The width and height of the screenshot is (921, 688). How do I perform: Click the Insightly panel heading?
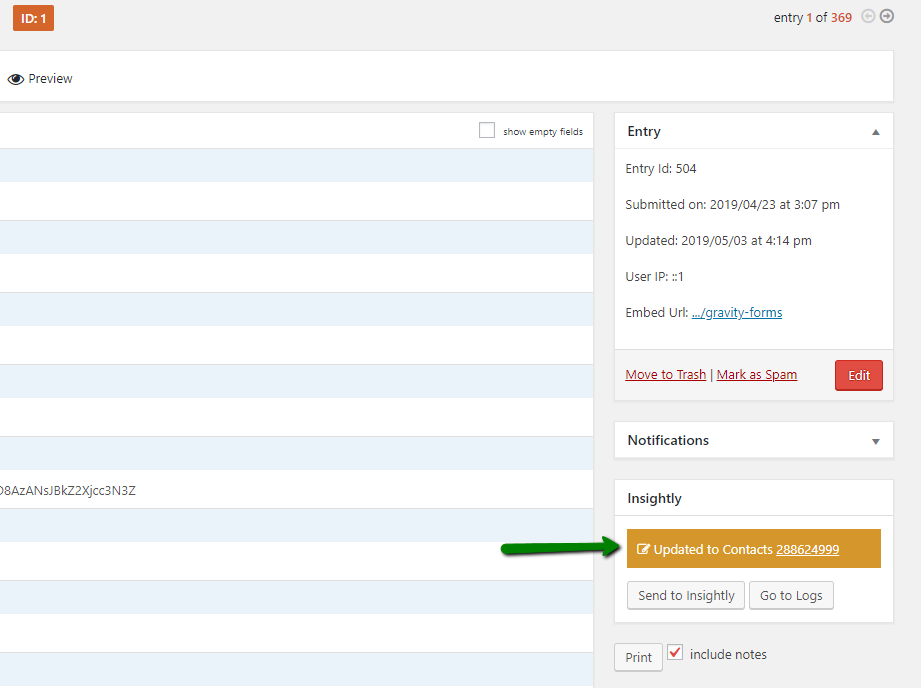click(654, 499)
